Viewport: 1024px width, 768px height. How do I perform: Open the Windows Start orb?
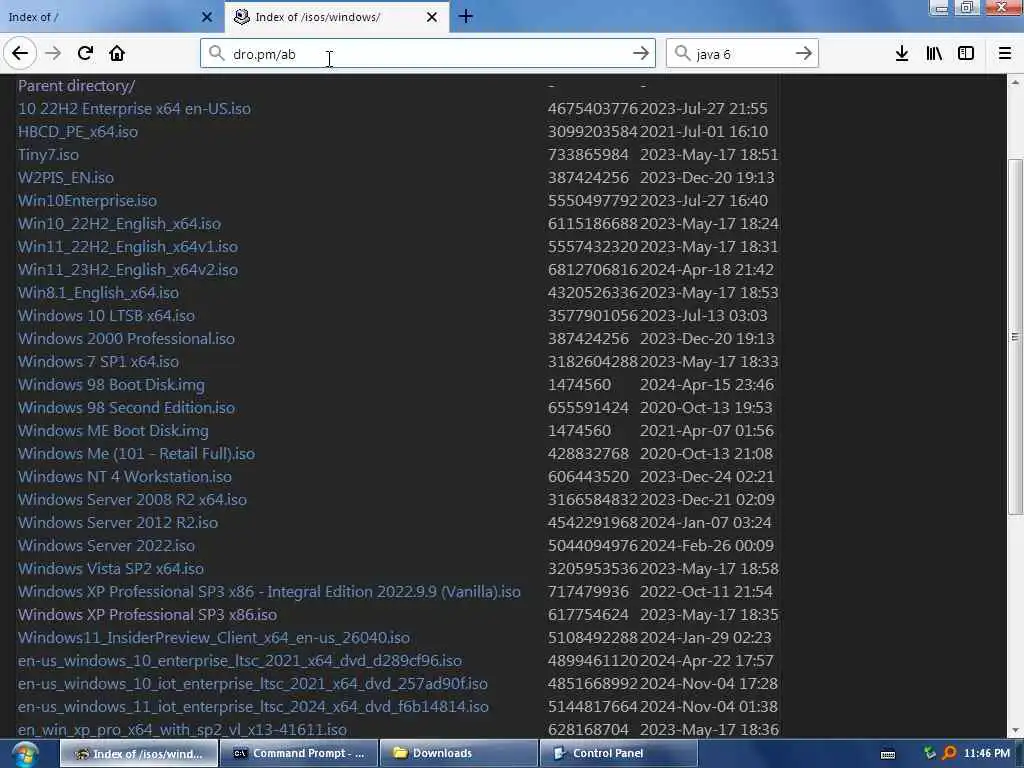click(x=25, y=754)
